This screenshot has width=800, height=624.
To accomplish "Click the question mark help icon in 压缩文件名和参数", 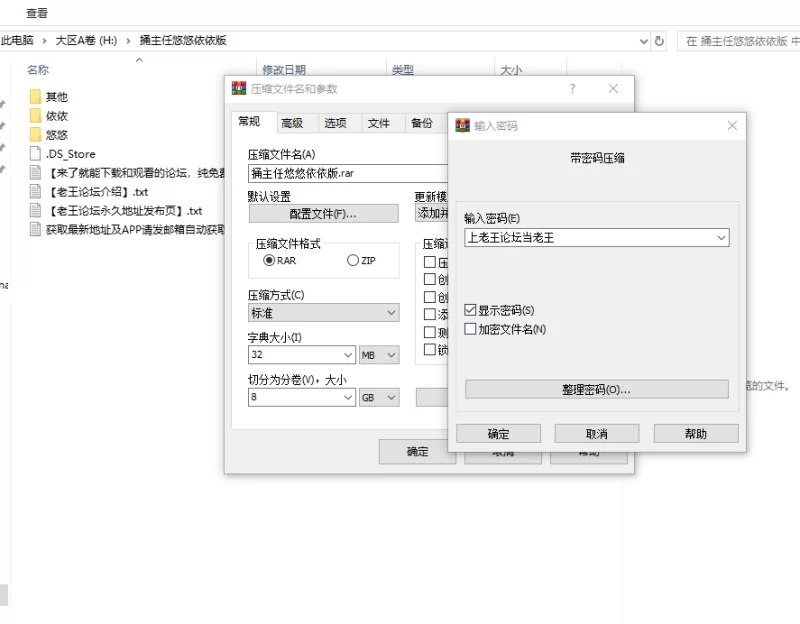I will pos(573,89).
